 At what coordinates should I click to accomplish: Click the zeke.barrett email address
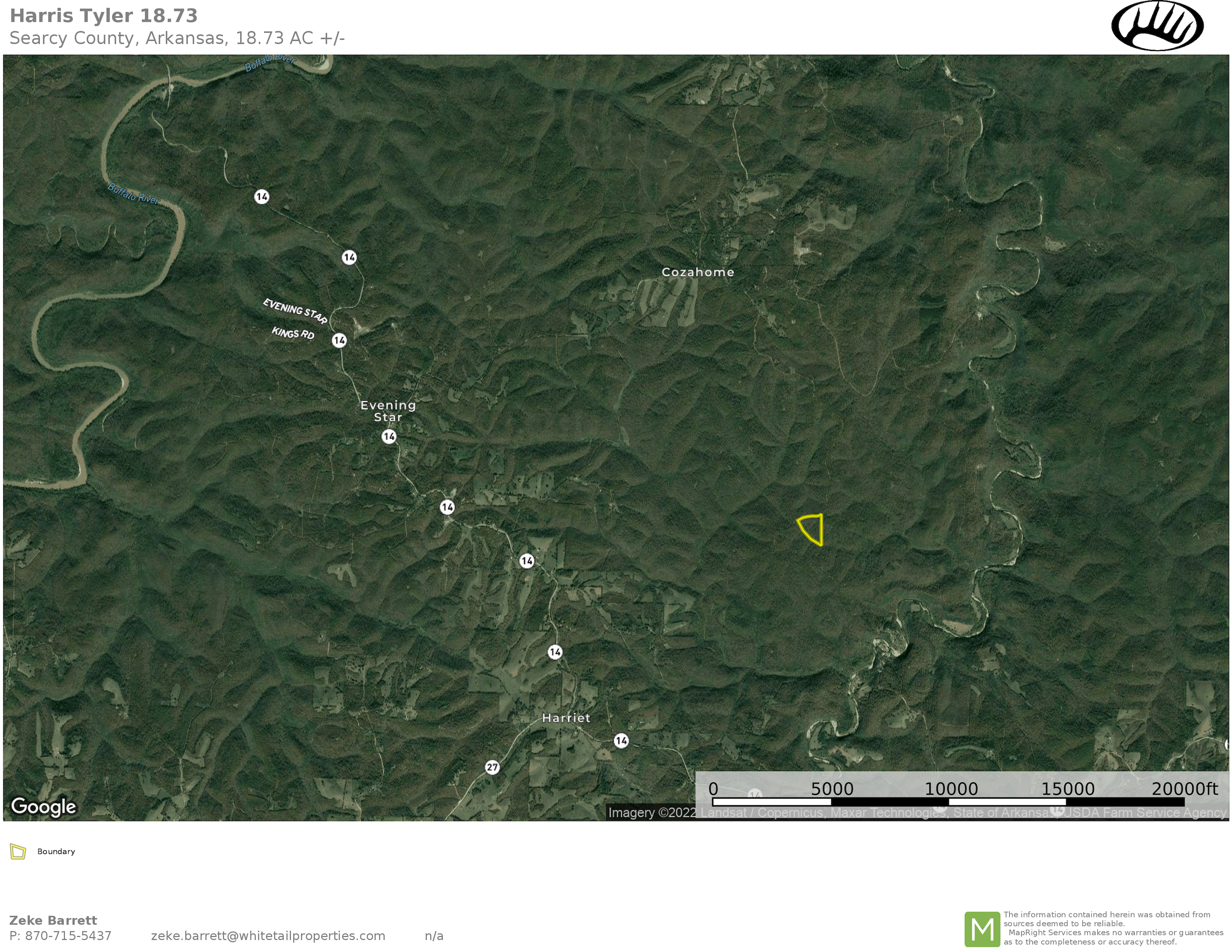pos(268,936)
